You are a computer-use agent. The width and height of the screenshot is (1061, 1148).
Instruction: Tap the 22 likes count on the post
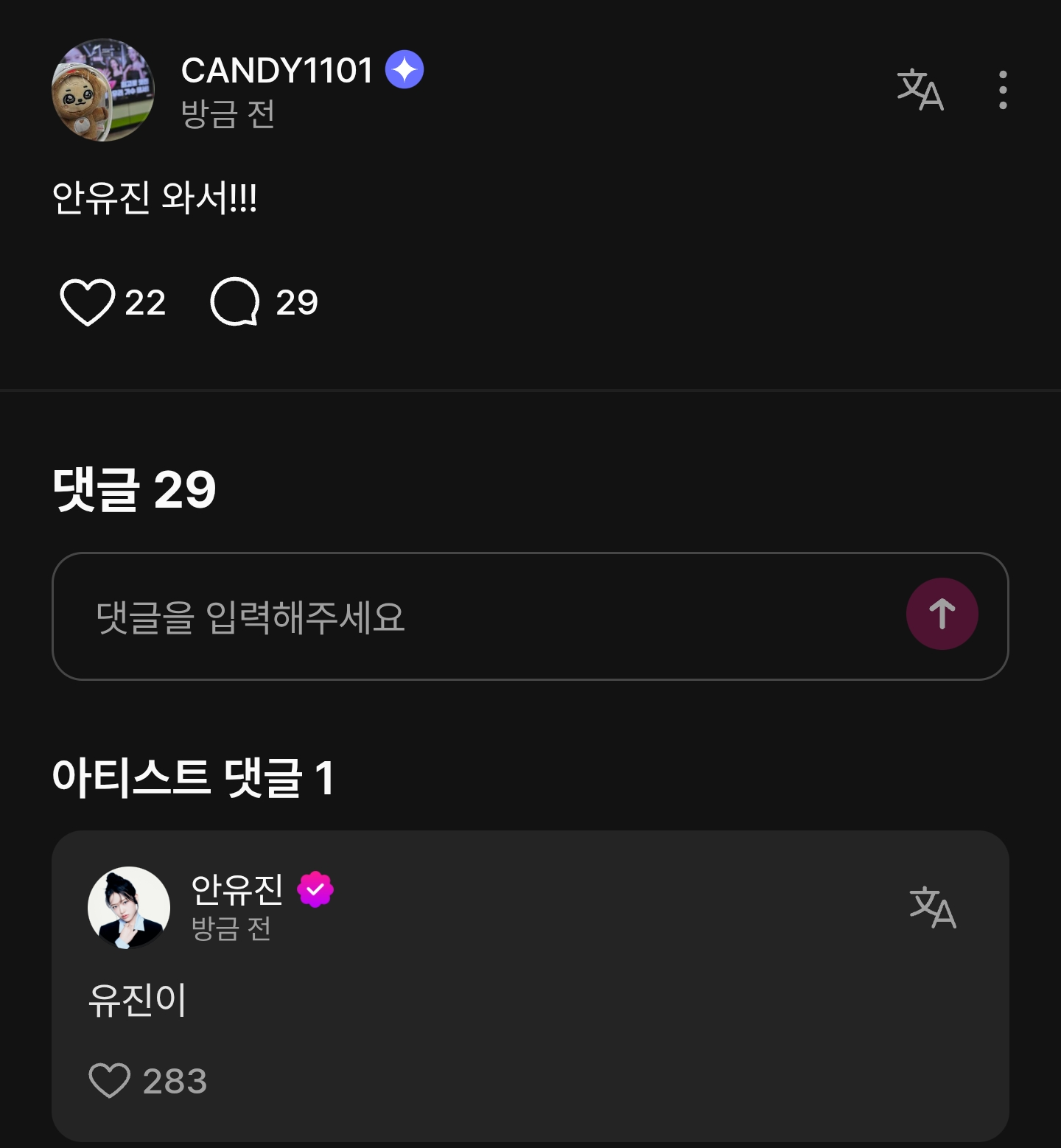tap(145, 303)
